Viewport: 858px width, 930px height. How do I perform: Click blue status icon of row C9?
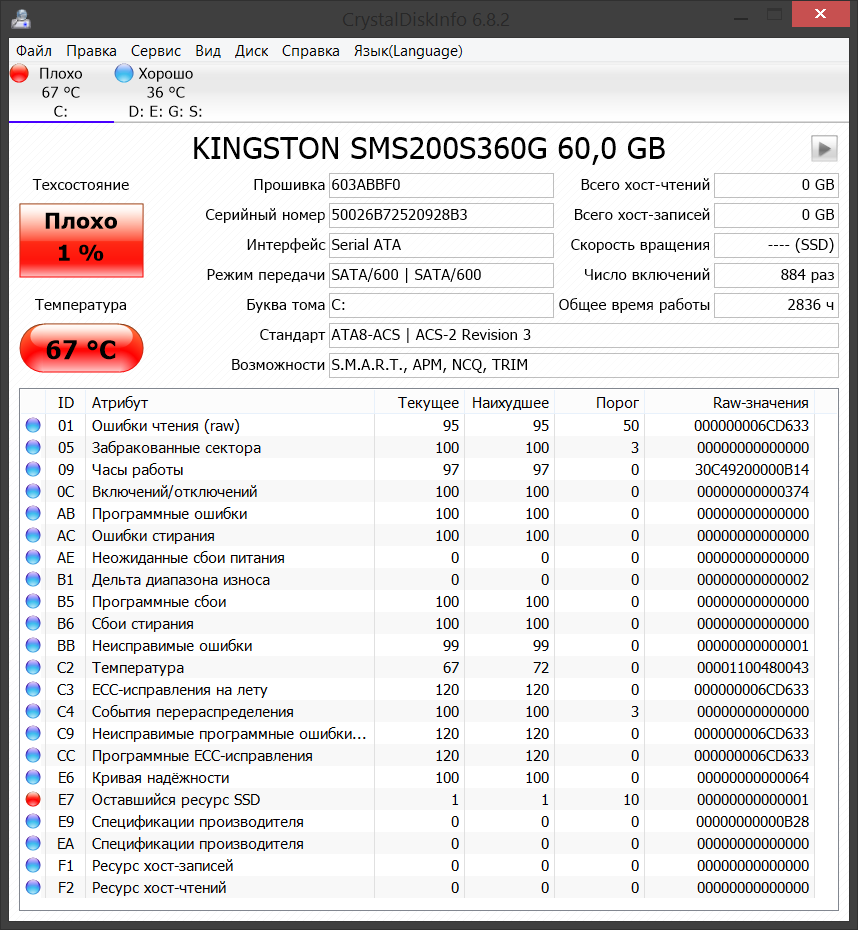[33, 733]
